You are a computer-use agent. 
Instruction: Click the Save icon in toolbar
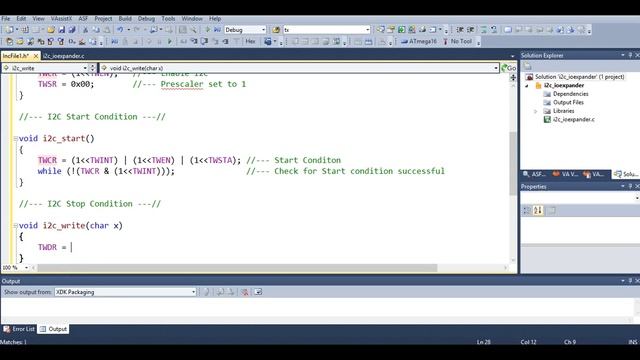(62, 30)
